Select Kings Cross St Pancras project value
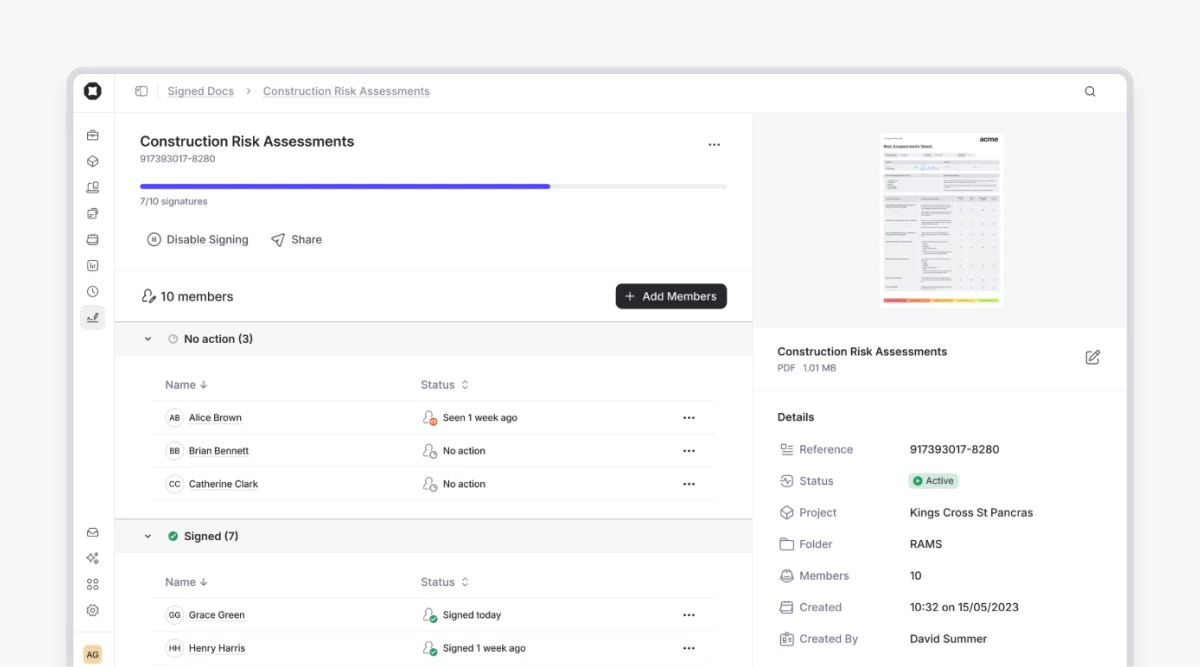 971,513
